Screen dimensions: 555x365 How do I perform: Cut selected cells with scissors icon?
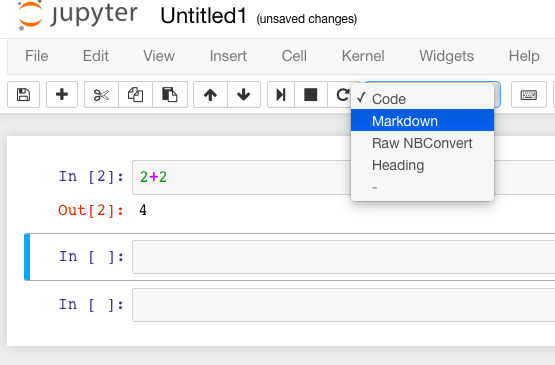click(x=101, y=95)
